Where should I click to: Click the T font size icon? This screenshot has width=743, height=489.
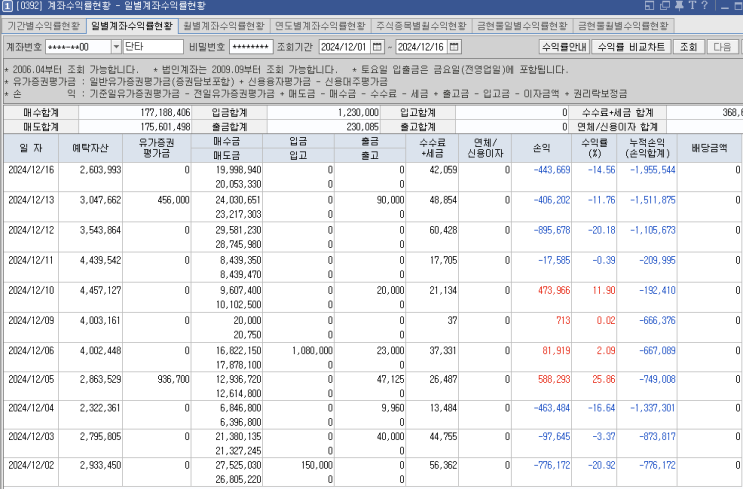point(692,5)
